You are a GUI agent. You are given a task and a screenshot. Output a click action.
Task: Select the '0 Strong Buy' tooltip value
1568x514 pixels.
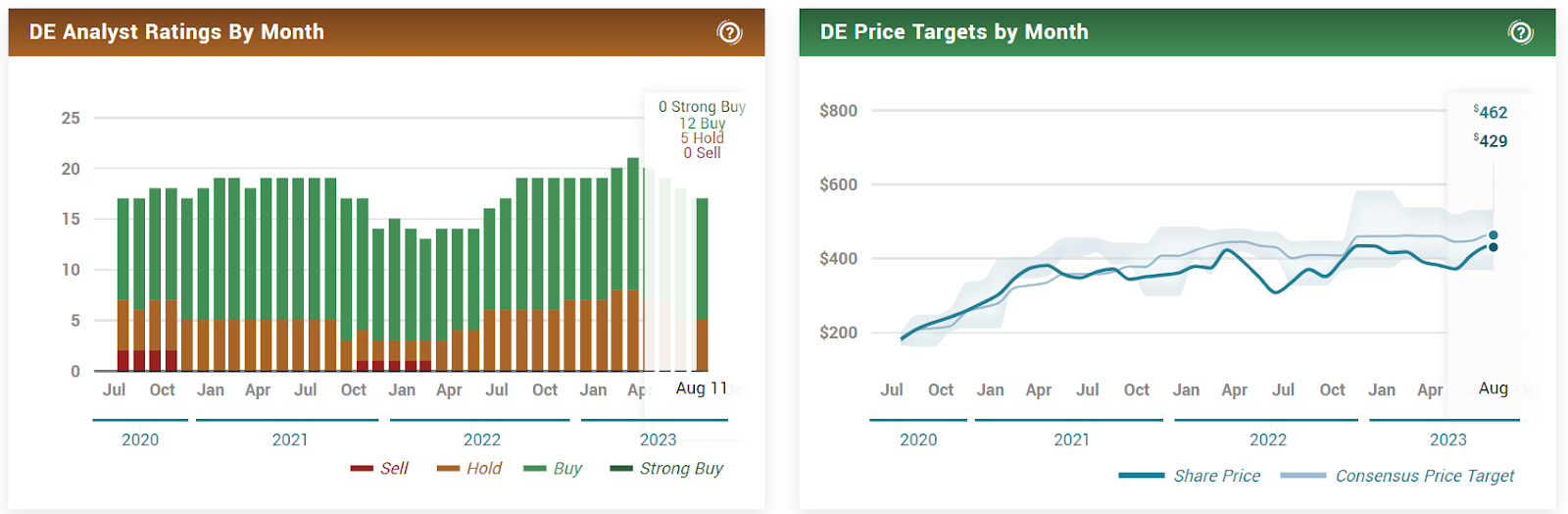pos(703,107)
